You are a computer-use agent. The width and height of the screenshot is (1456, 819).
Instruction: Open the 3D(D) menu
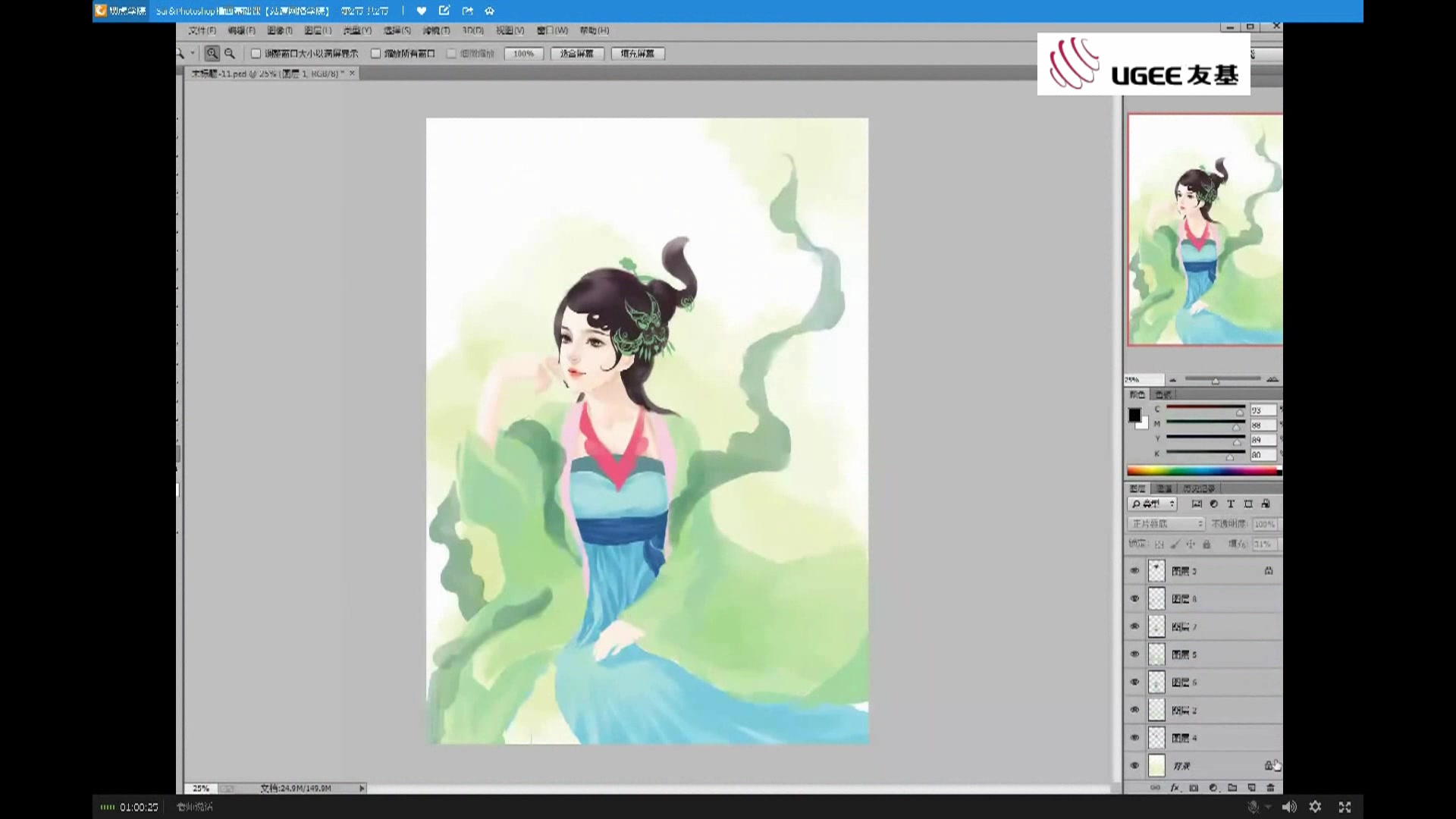[x=472, y=30]
